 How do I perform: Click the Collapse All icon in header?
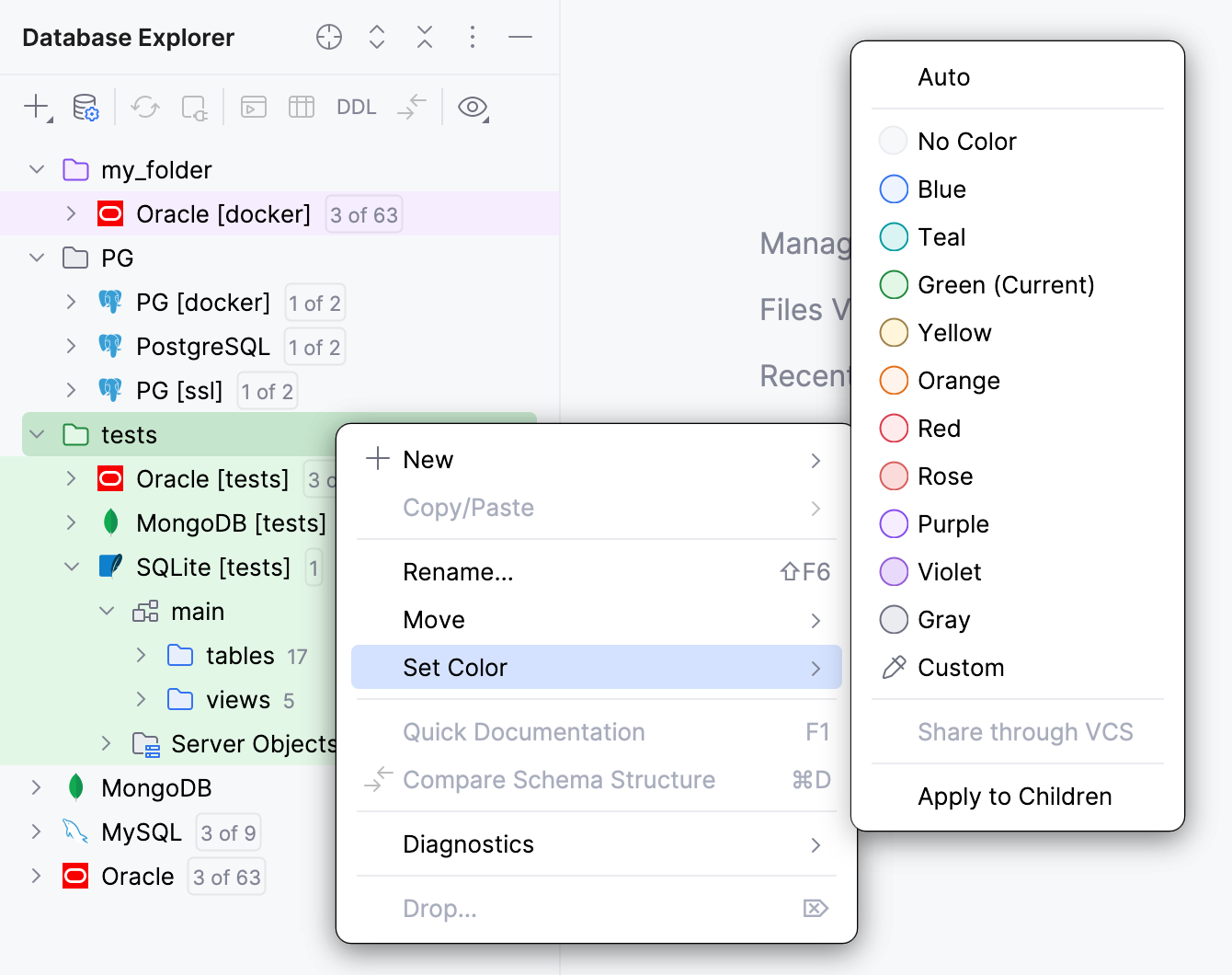(425, 37)
